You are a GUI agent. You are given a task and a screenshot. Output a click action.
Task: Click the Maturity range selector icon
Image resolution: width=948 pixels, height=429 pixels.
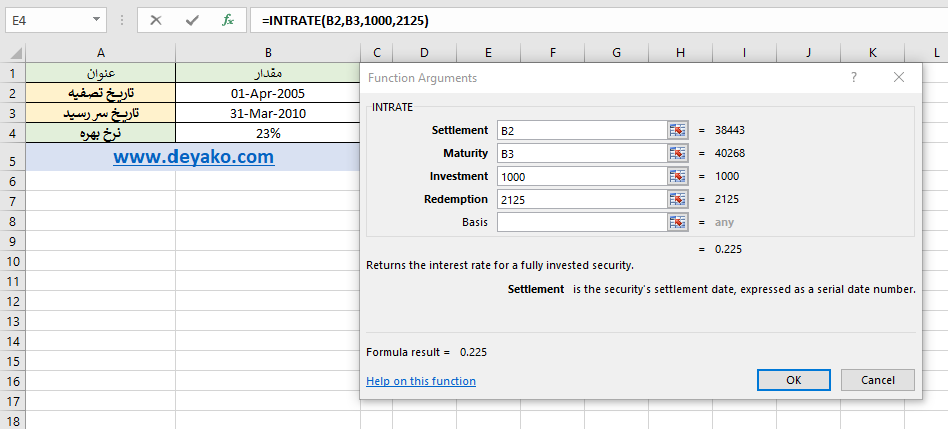pos(678,153)
